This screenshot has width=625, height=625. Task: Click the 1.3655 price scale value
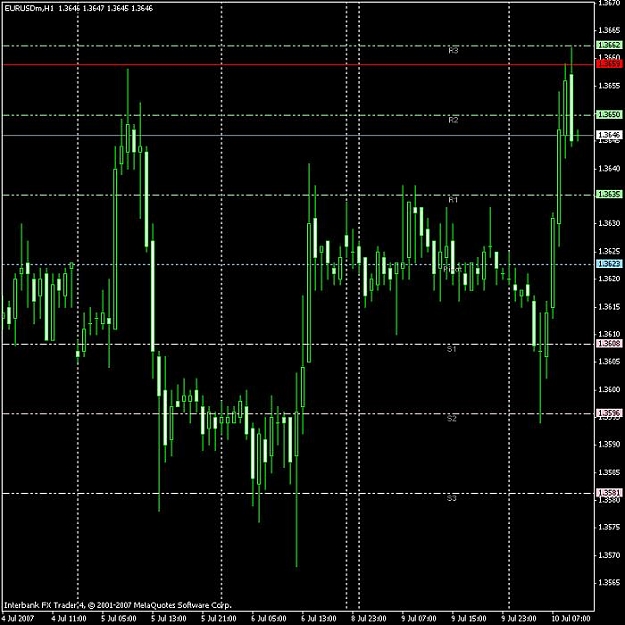click(x=609, y=86)
